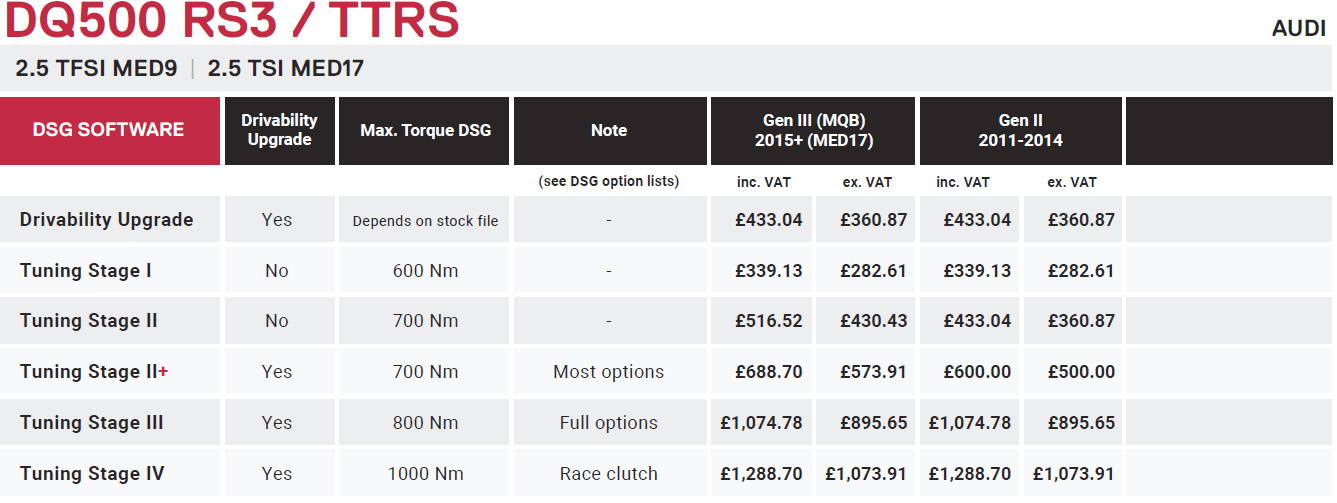Click the Drivability Upgrade row label

[107, 220]
